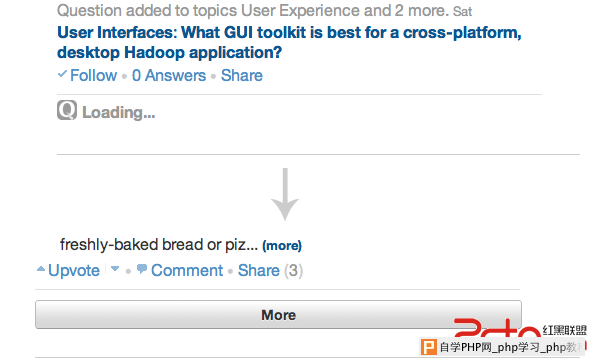Click the 'Question added to topics' text
Screen dimensions: 590x361
(x=253, y=11)
